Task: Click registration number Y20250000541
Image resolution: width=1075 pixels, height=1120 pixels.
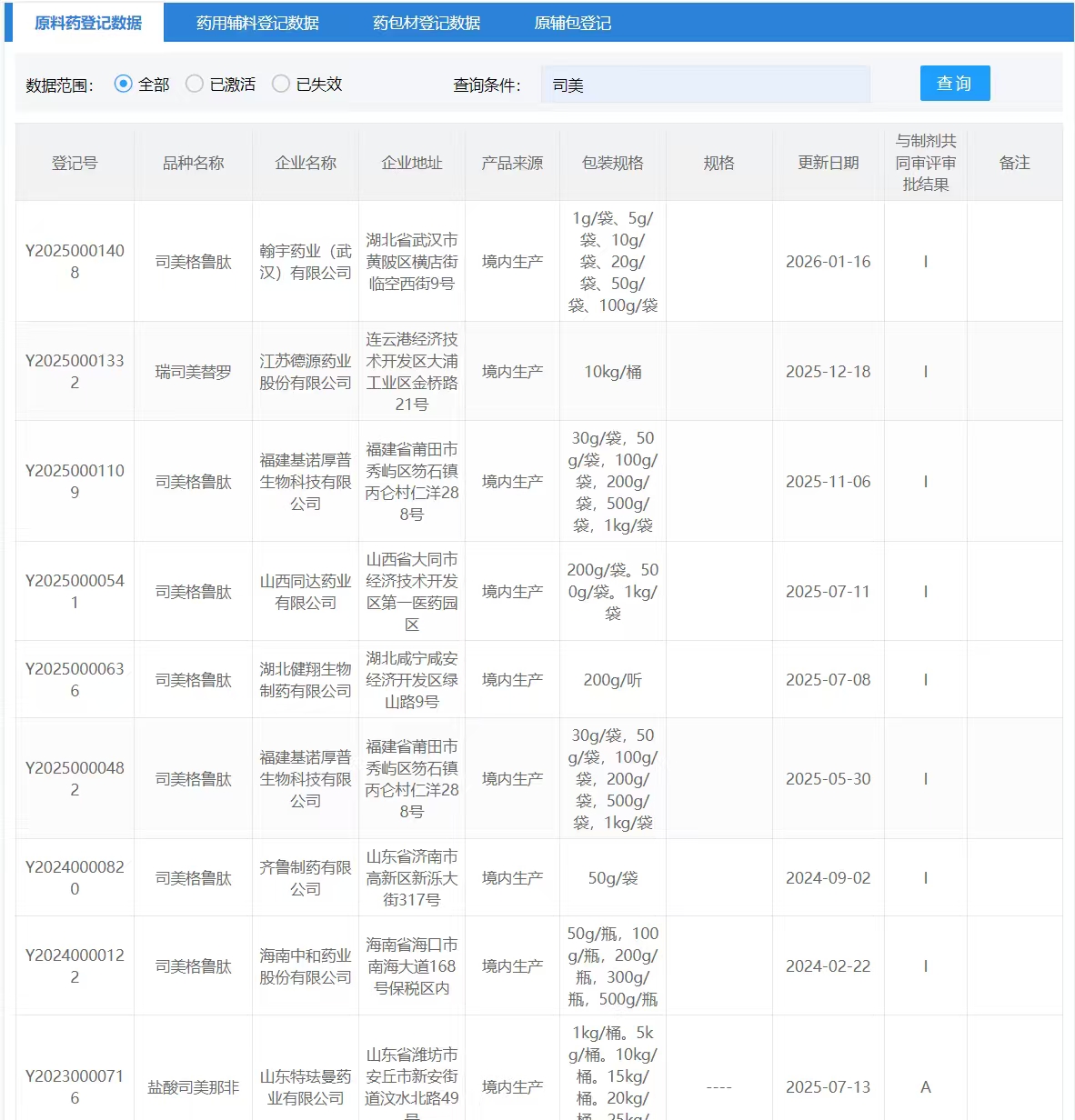Action: coord(75,592)
